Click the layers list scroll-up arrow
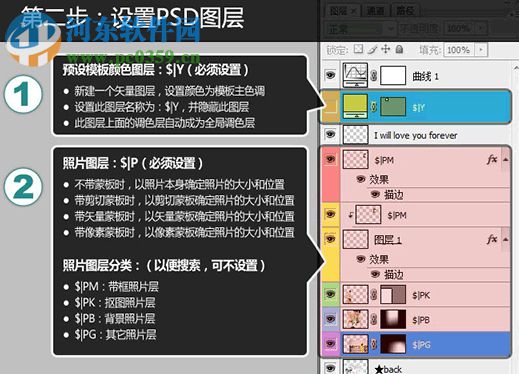The width and height of the screenshot is (519, 374). 516,68
